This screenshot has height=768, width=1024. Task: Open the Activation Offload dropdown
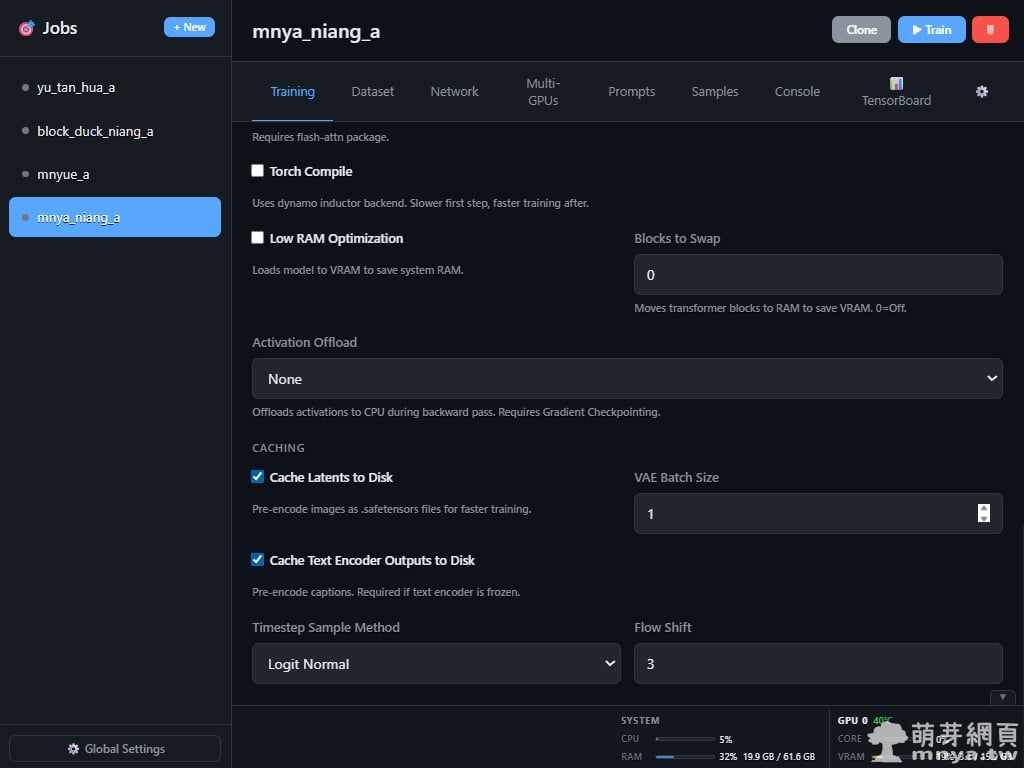[627, 379]
